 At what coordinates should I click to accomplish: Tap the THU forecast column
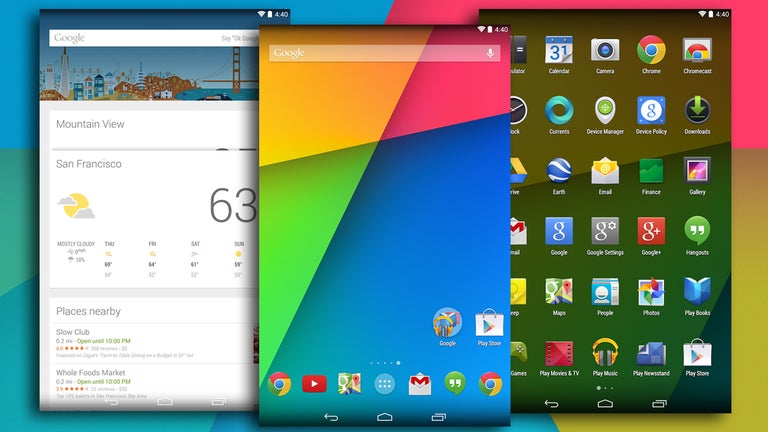pyautogui.click(x=109, y=260)
